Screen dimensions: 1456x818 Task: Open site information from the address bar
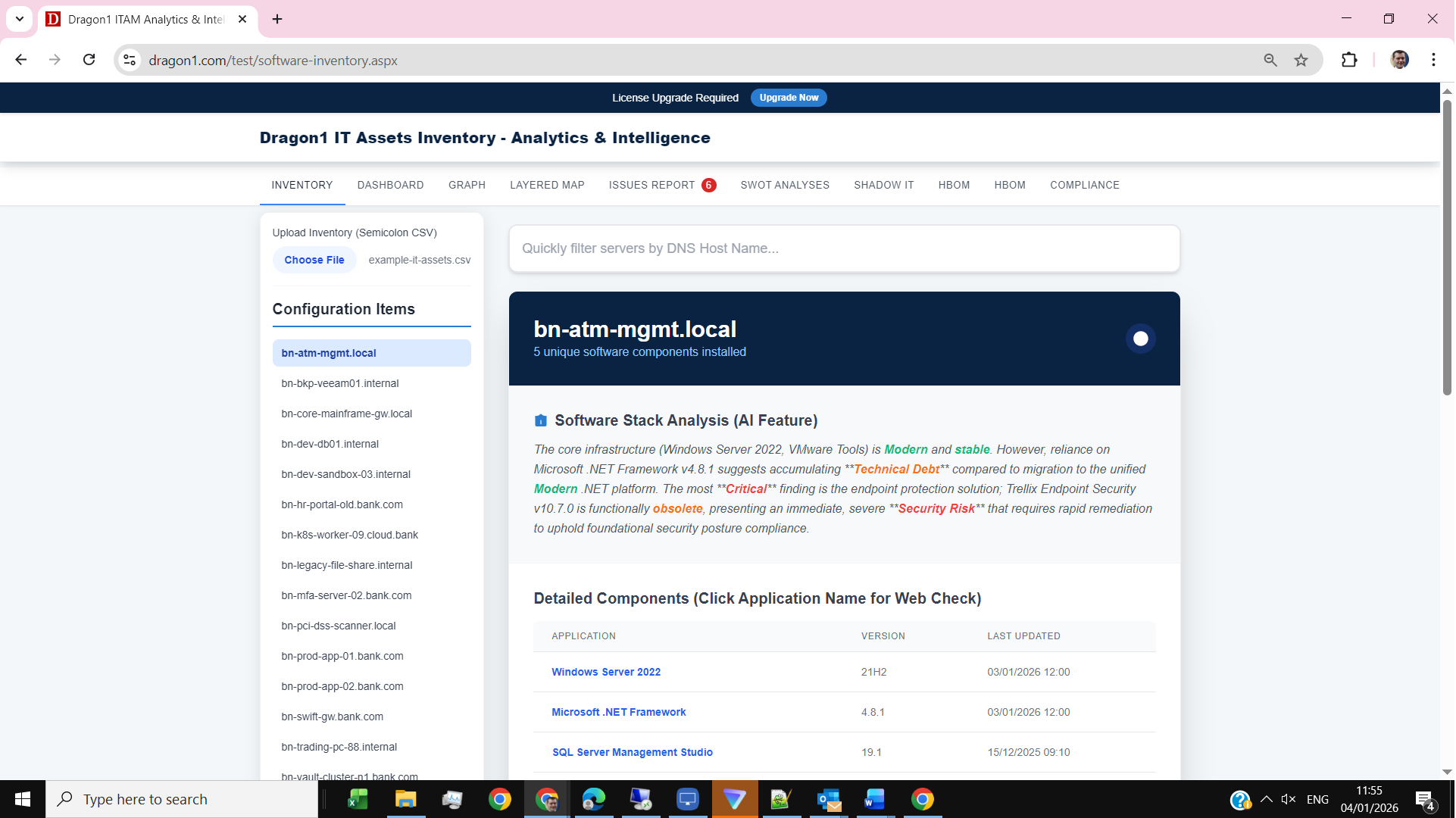129,60
